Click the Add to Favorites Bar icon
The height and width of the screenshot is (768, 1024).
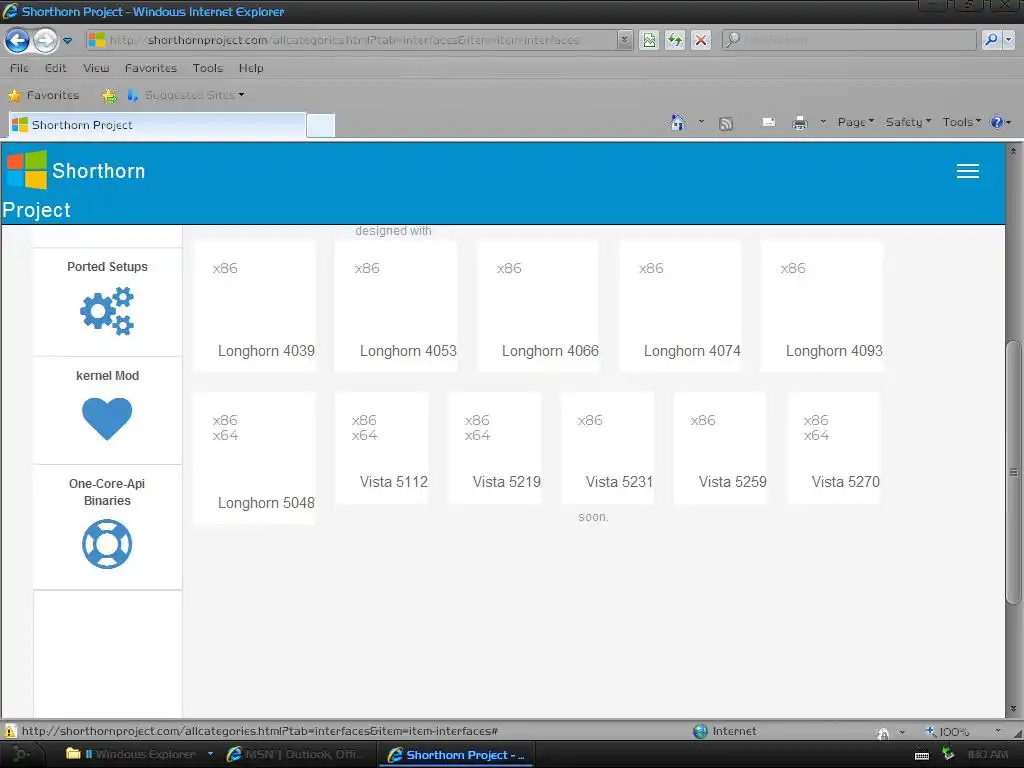(x=109, y=96)
